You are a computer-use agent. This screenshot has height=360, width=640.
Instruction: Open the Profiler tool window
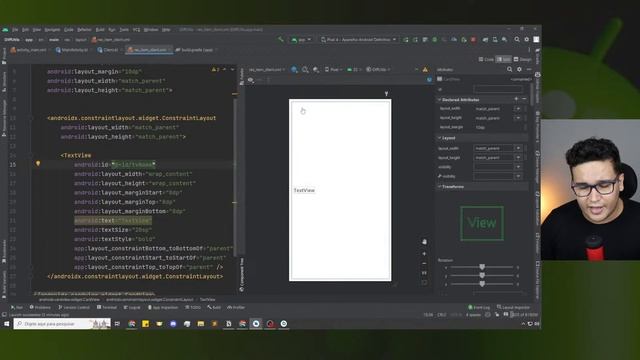coord(236,307)
